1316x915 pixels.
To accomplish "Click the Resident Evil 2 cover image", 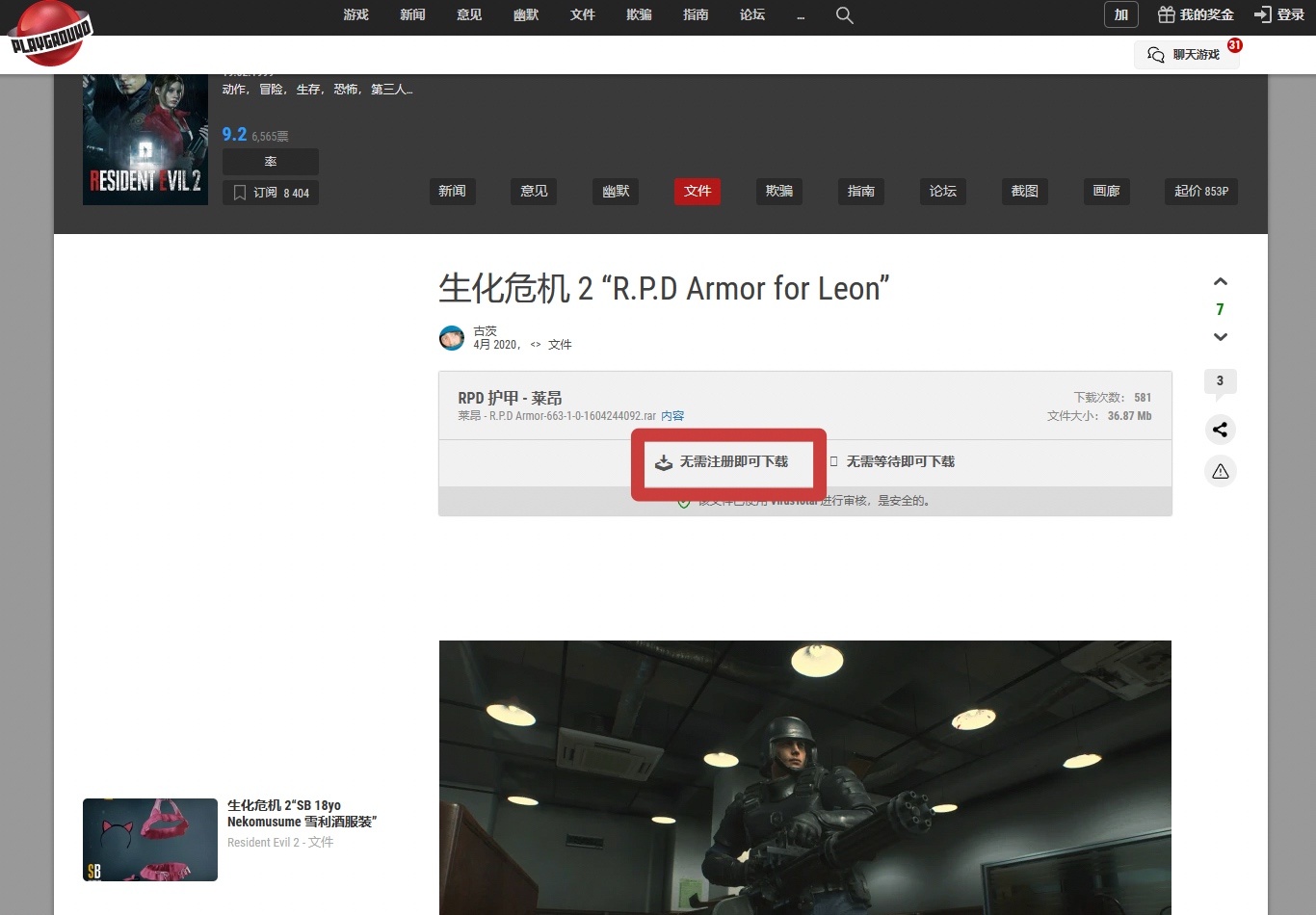I will pyautogui.click(x=145, y=140).
